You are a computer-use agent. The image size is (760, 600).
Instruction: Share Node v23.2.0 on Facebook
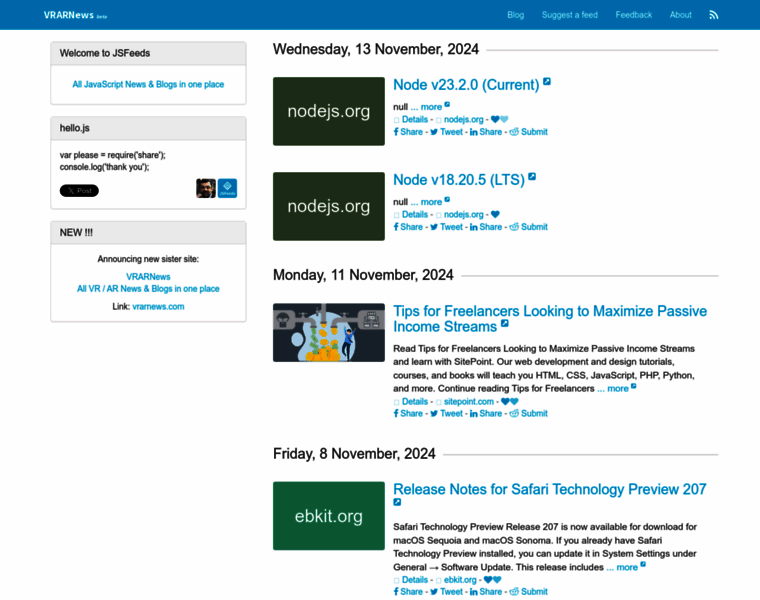coord(408,132)
